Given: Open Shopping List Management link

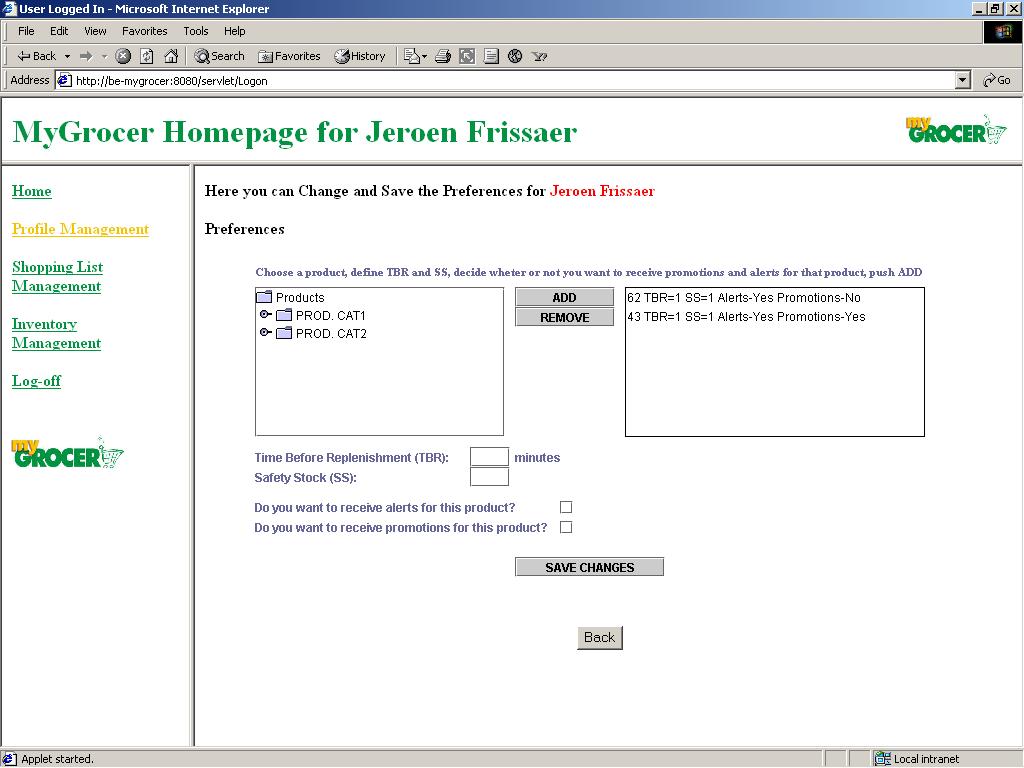Looking at the screenshot, I should point(57,276).
